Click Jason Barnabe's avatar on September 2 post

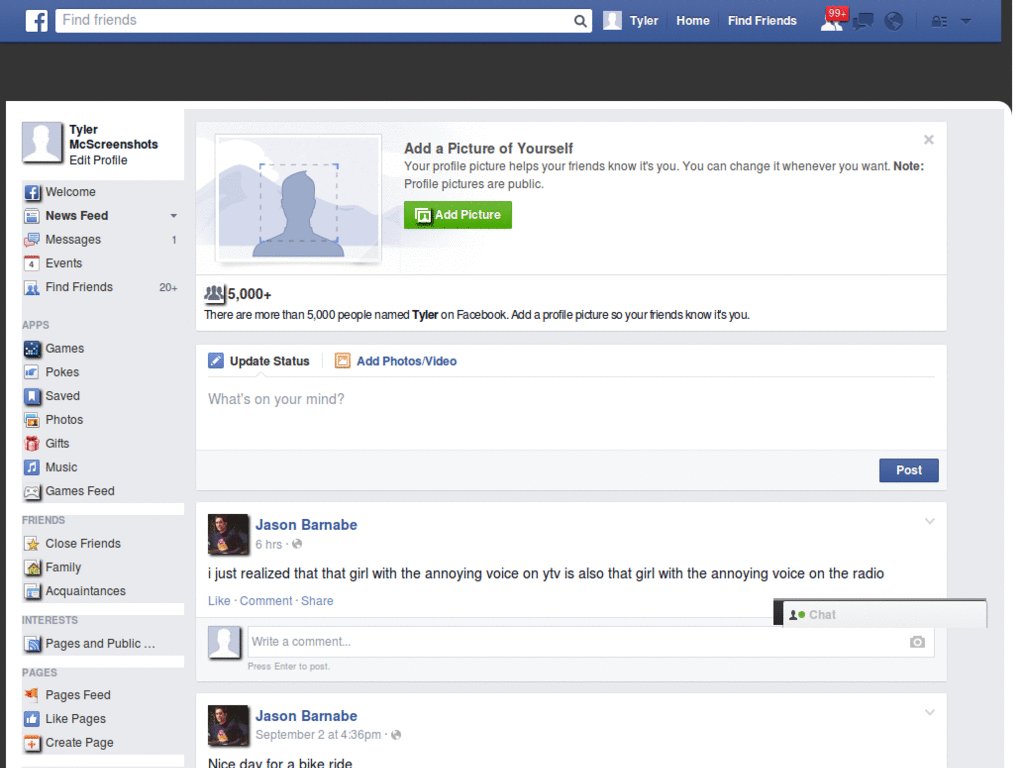click(228, 726)
